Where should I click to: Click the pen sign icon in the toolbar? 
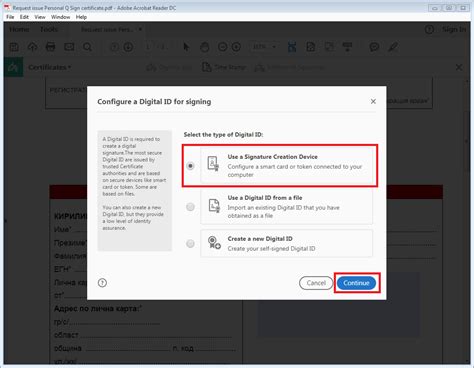coord(393,47)
